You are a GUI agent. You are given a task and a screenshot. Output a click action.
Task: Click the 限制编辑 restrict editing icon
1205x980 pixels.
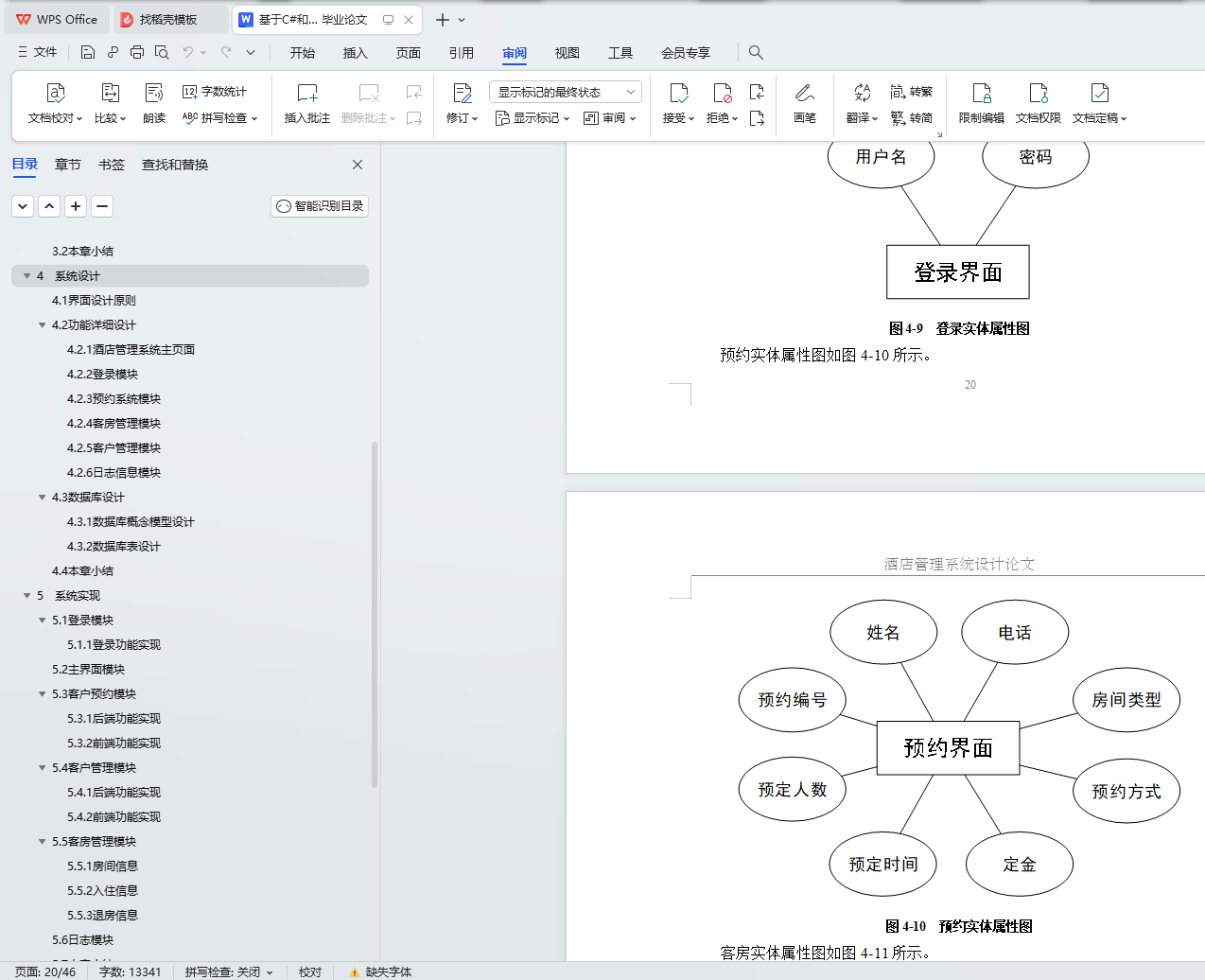pos(982,93)
